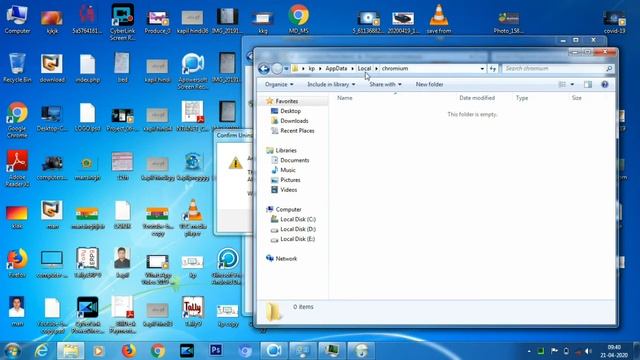Select the covid-19 desktop icon
The image size is (640, 360).
point(614,22)
